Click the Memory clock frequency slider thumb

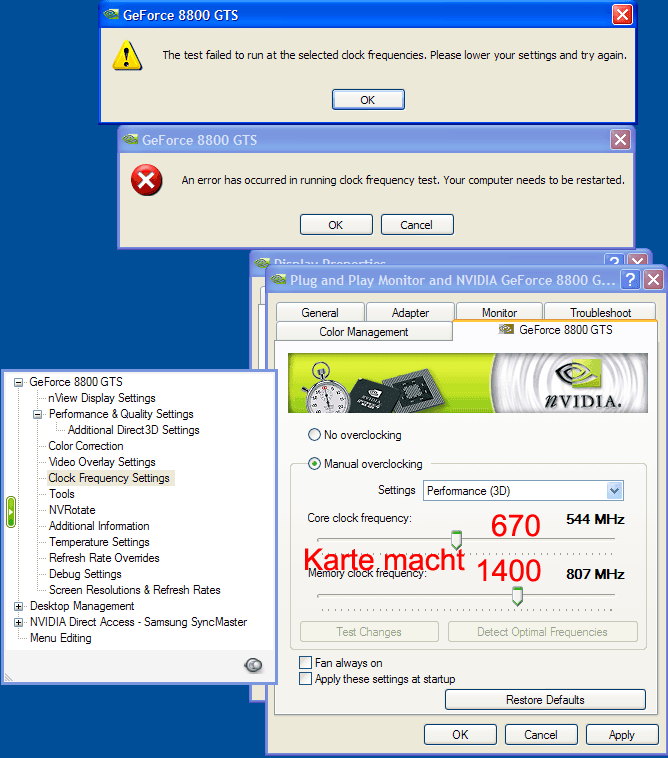(x=517, y=596)
